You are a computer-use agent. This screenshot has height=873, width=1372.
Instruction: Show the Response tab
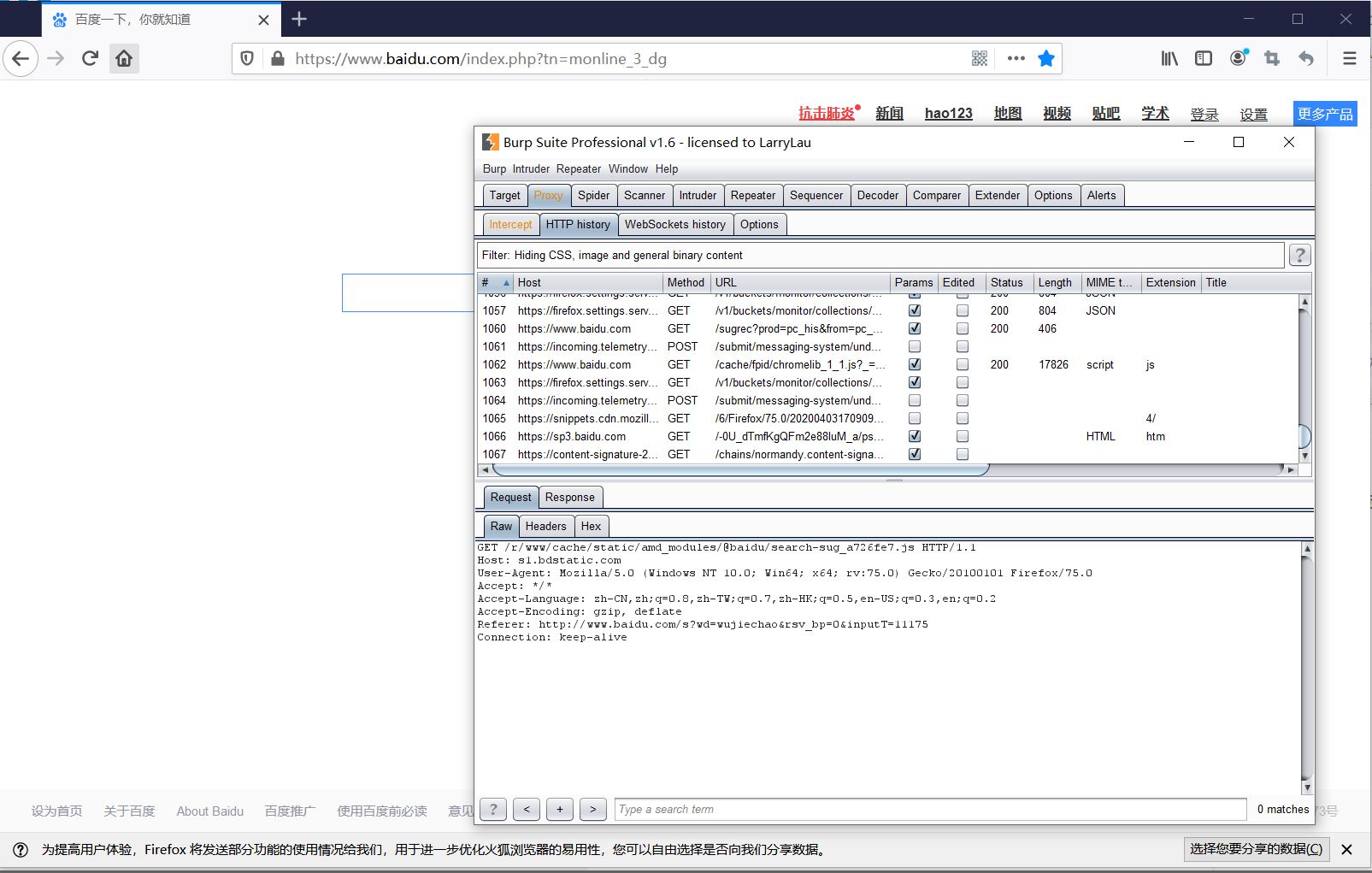pyautogui.click(x=569, y=497)
